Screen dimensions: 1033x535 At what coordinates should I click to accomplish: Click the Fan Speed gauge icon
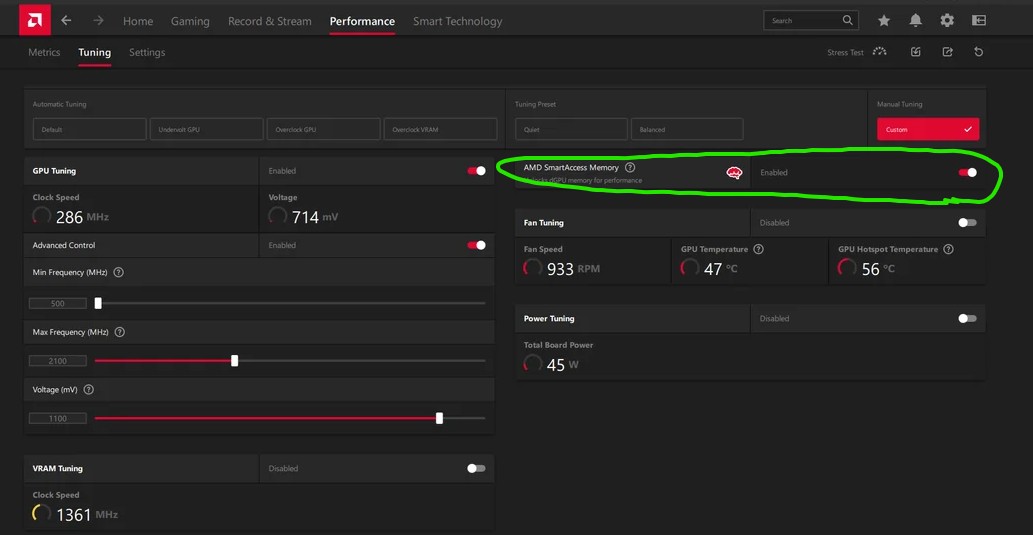coord(532,268)
